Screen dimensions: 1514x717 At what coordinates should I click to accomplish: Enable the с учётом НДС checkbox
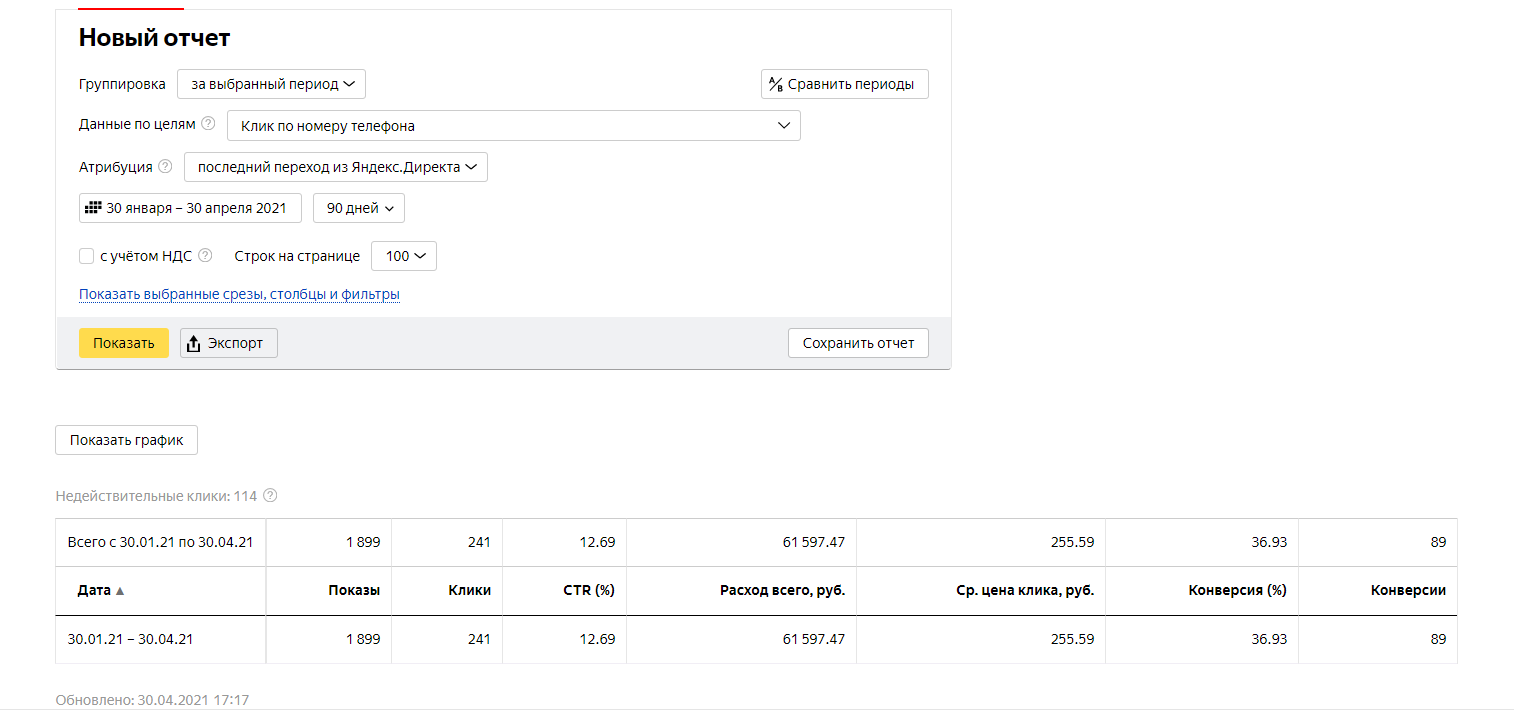tap(86, 256)
